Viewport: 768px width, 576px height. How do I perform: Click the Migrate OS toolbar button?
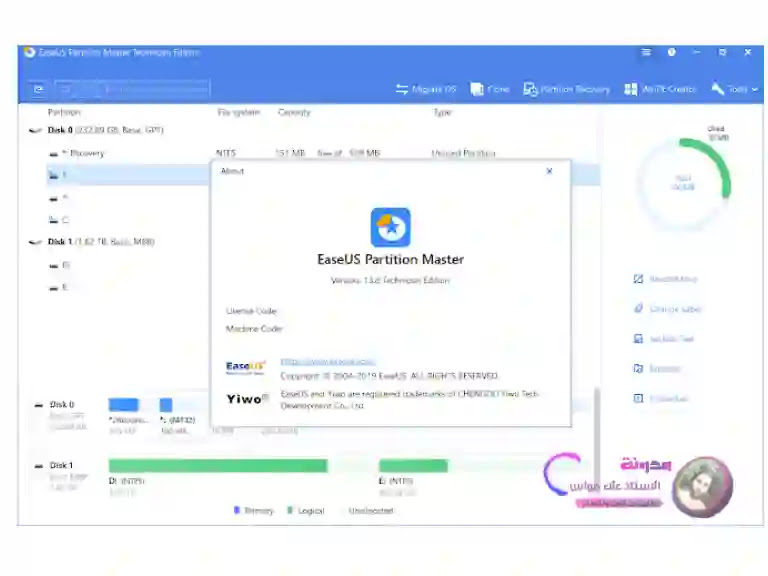(x=426, y=89)
